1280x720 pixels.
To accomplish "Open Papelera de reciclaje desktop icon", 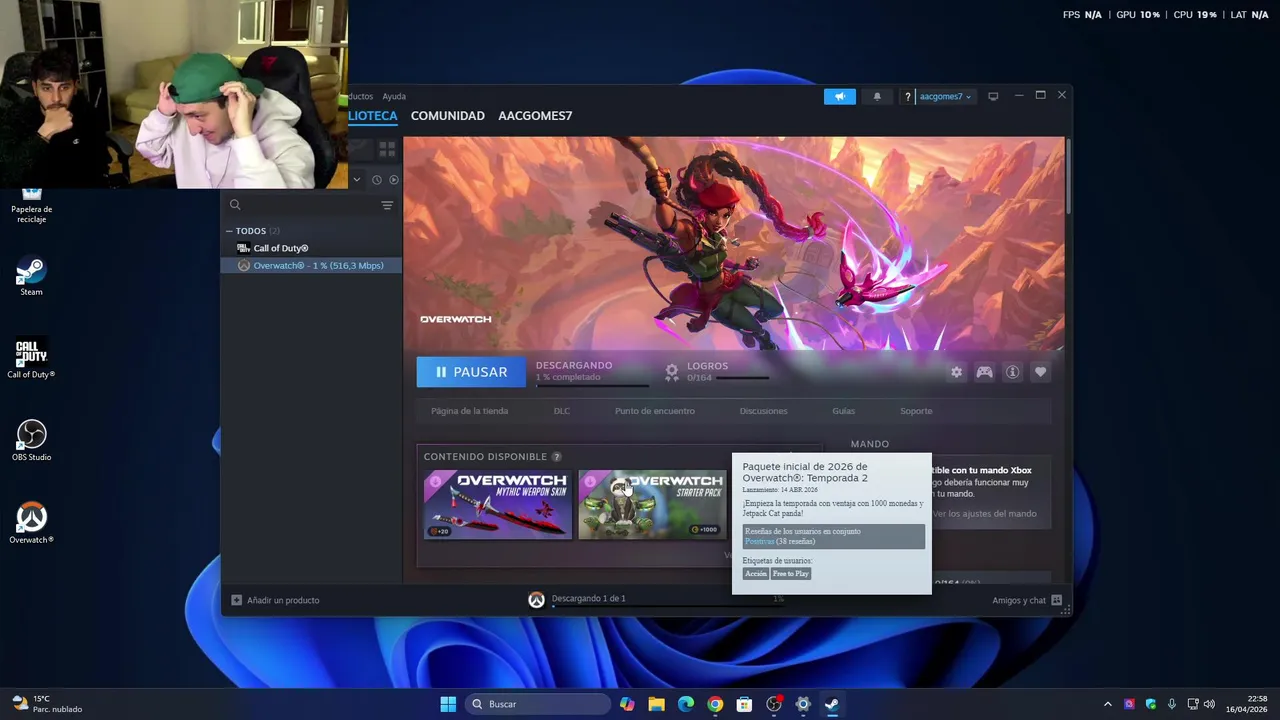I will (x=31, y=204).
